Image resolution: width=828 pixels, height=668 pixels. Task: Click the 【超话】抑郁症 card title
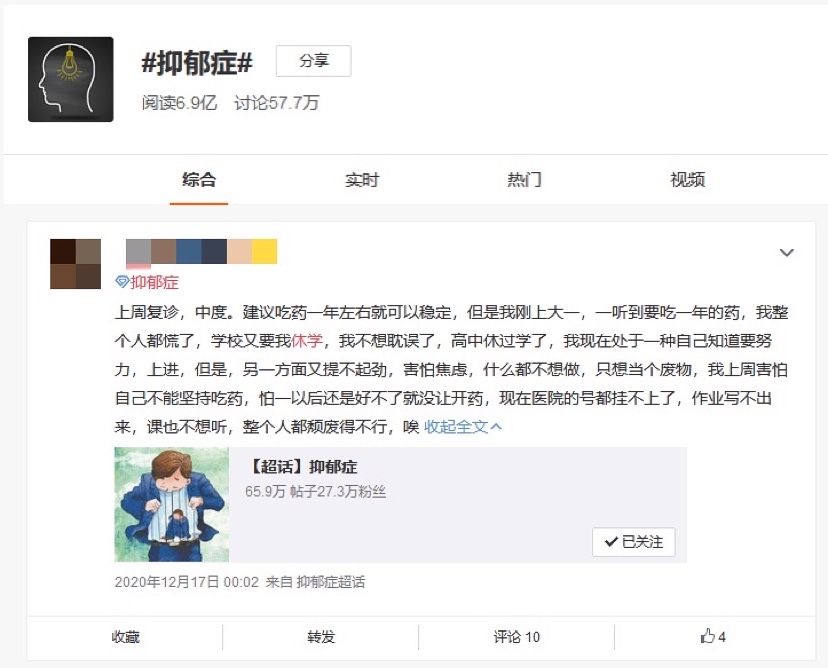tap(302, 467)
